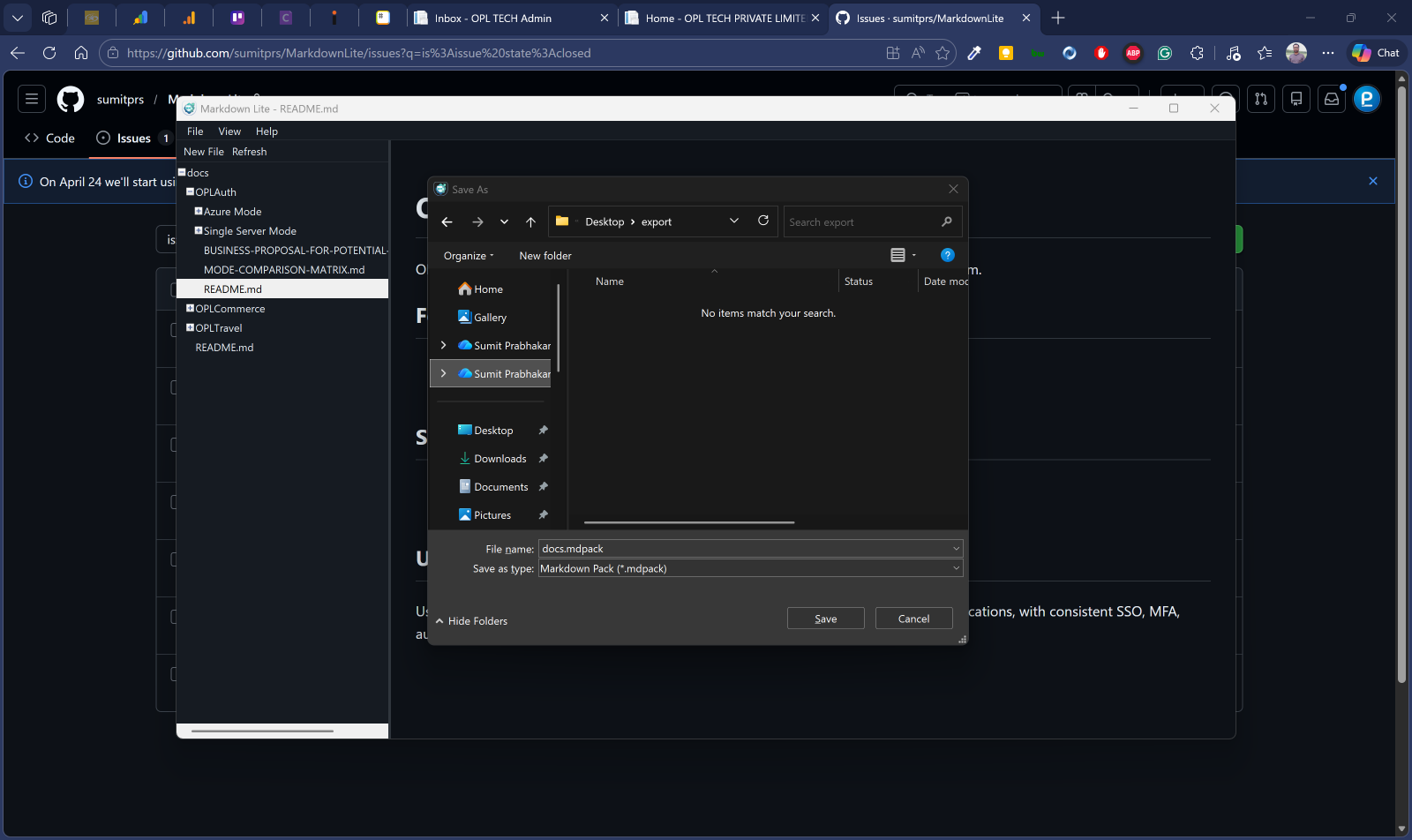Click New folder in the dialog
1412x840 pixels.
pyautogui.click(x=545, y=256)
